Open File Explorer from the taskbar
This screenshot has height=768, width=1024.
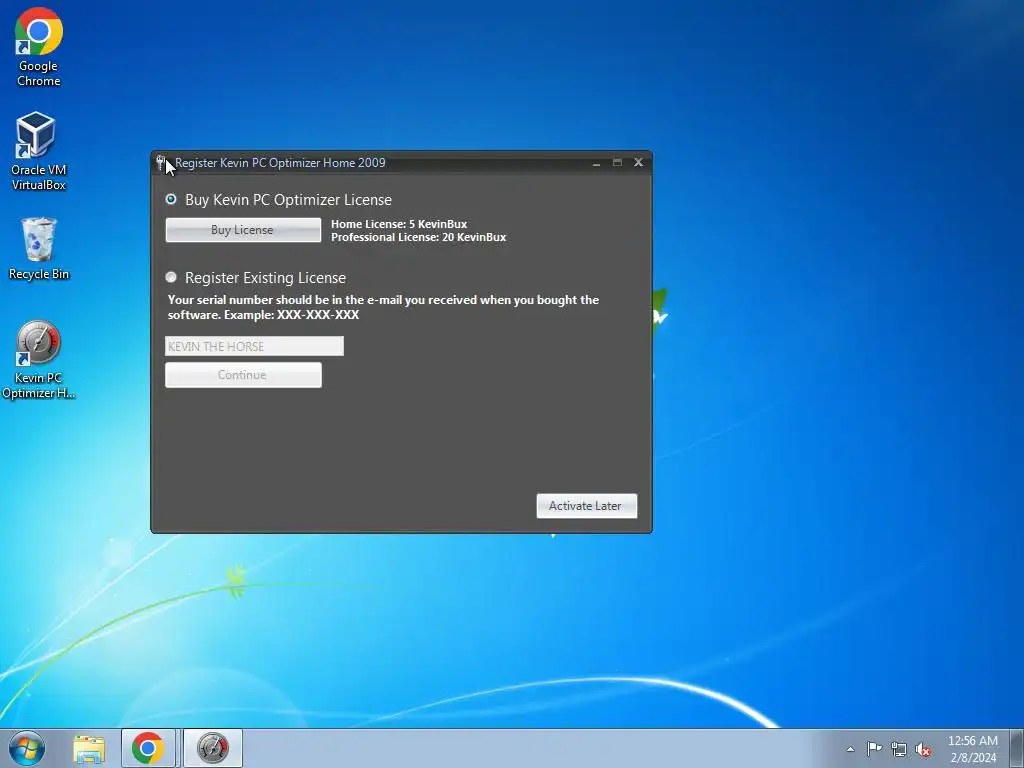pos(89,748)
